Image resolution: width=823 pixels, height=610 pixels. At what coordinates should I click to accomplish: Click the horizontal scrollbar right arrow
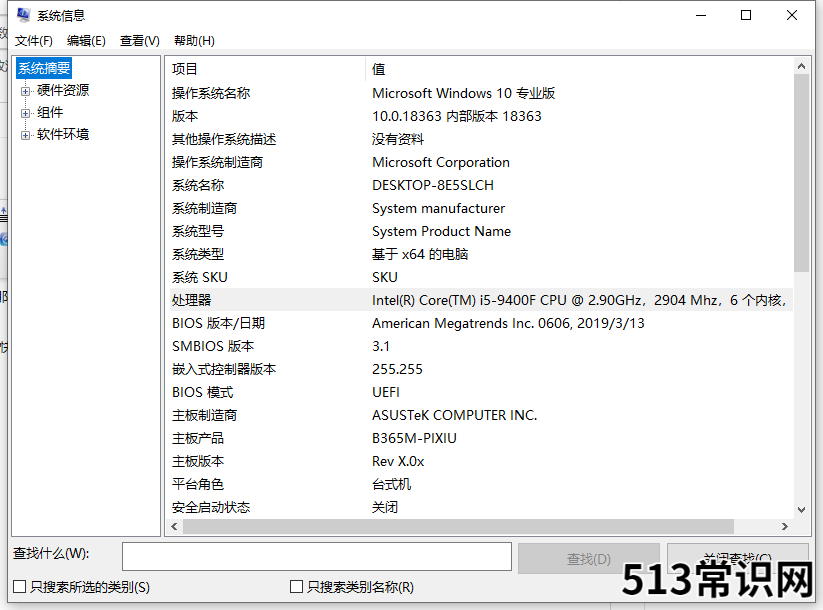(x=785, y=527)
